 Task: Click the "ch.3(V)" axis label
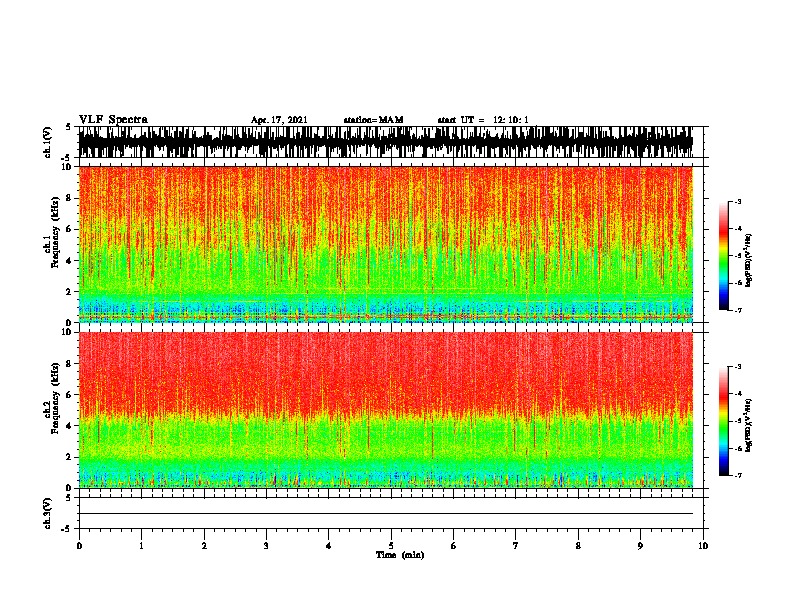click(x=47, y=513)
